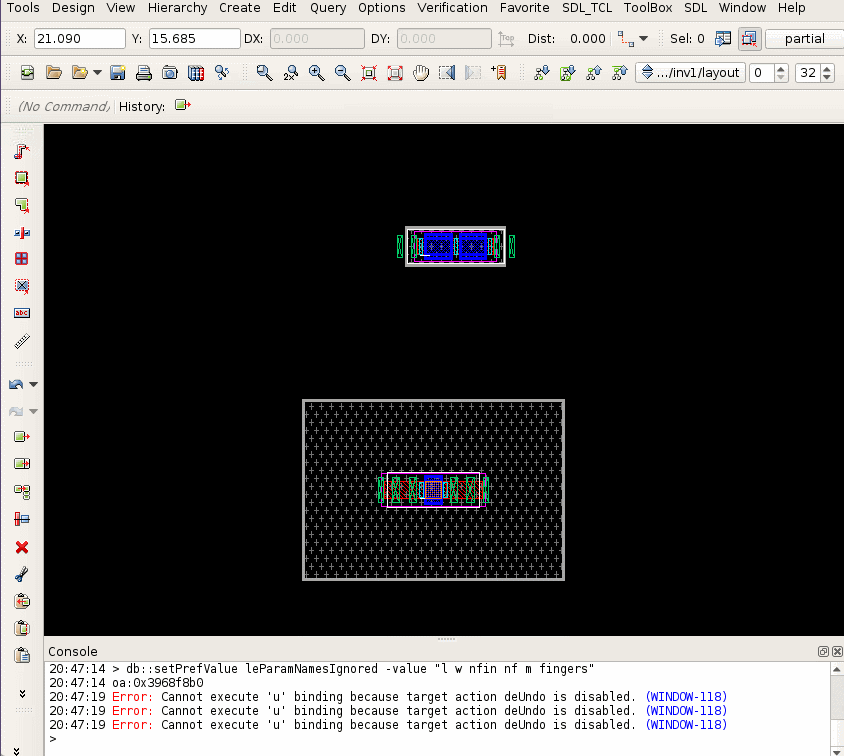
Task: Select the create via tool
Action: point(22,286)
